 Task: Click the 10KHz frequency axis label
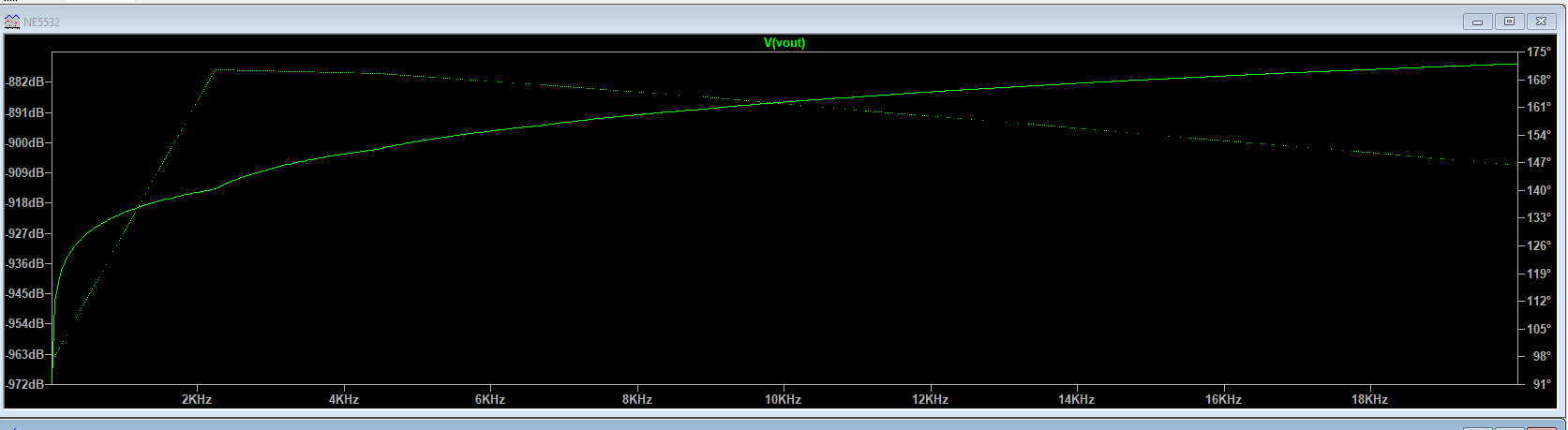(x=783, y=399)
